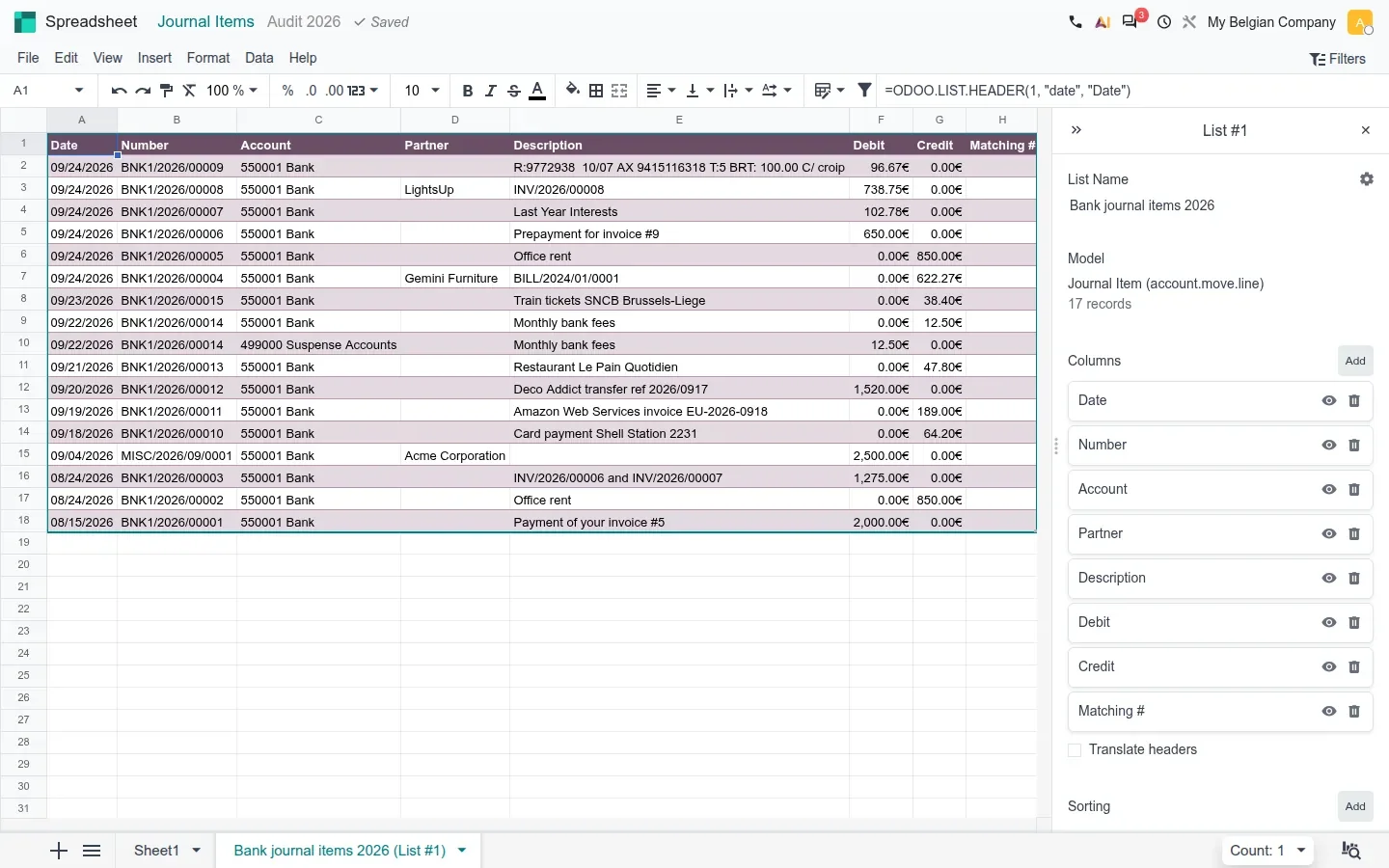Open the table insert dropdown
This screenshot has height=868, width=1389.
click(830, 91)
